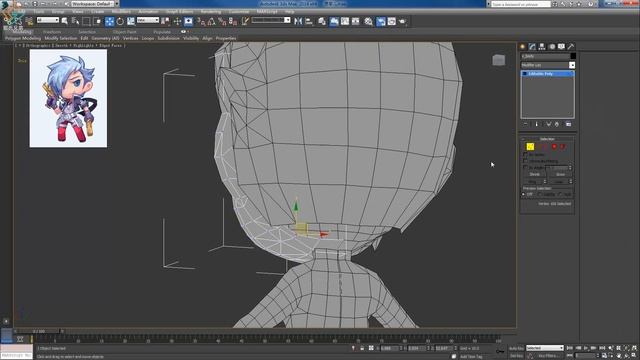Open the Render Setup icon

click(381, 22)
